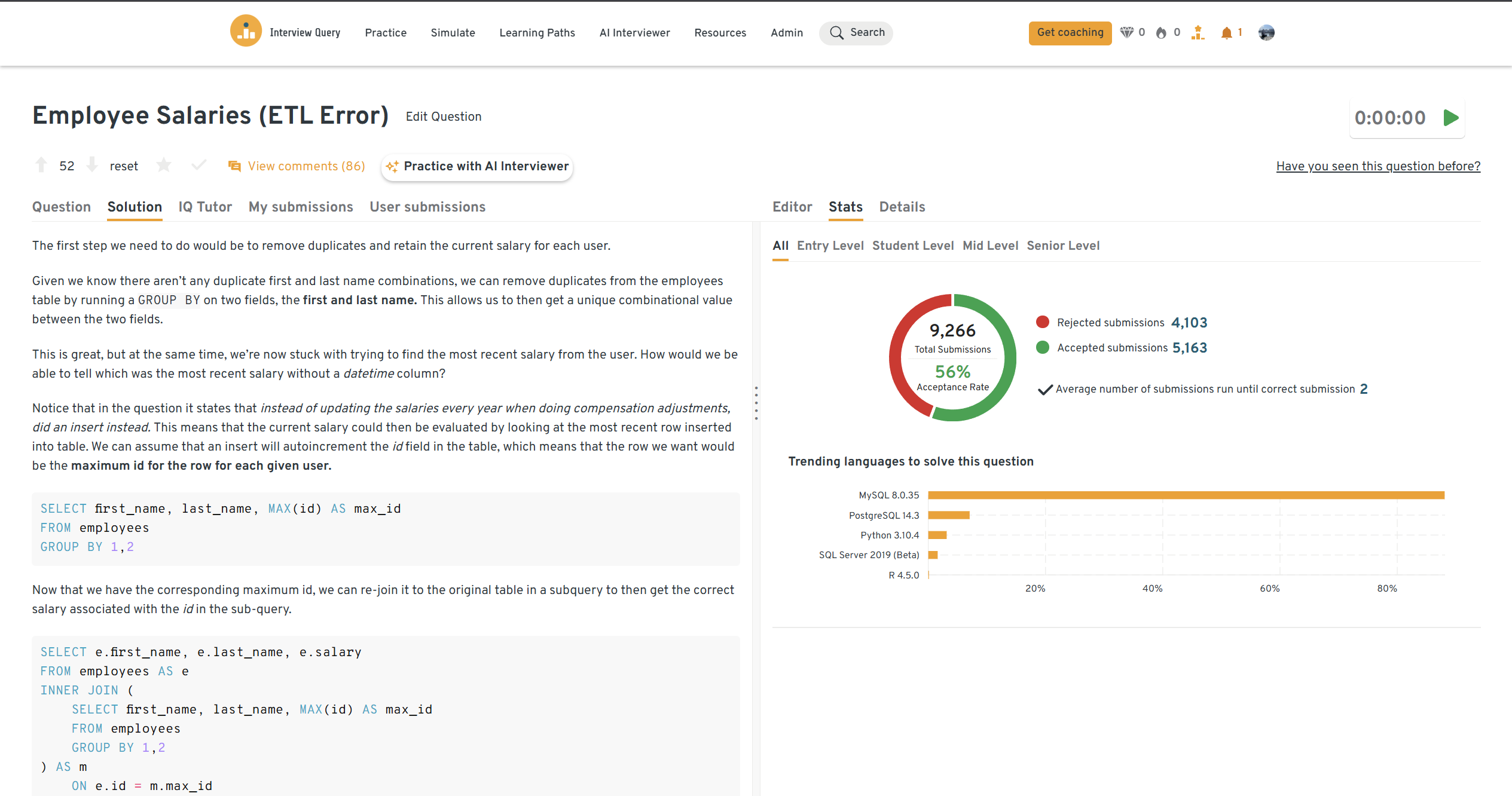Mark the question completed with the checkmark icon

(199, 165)
